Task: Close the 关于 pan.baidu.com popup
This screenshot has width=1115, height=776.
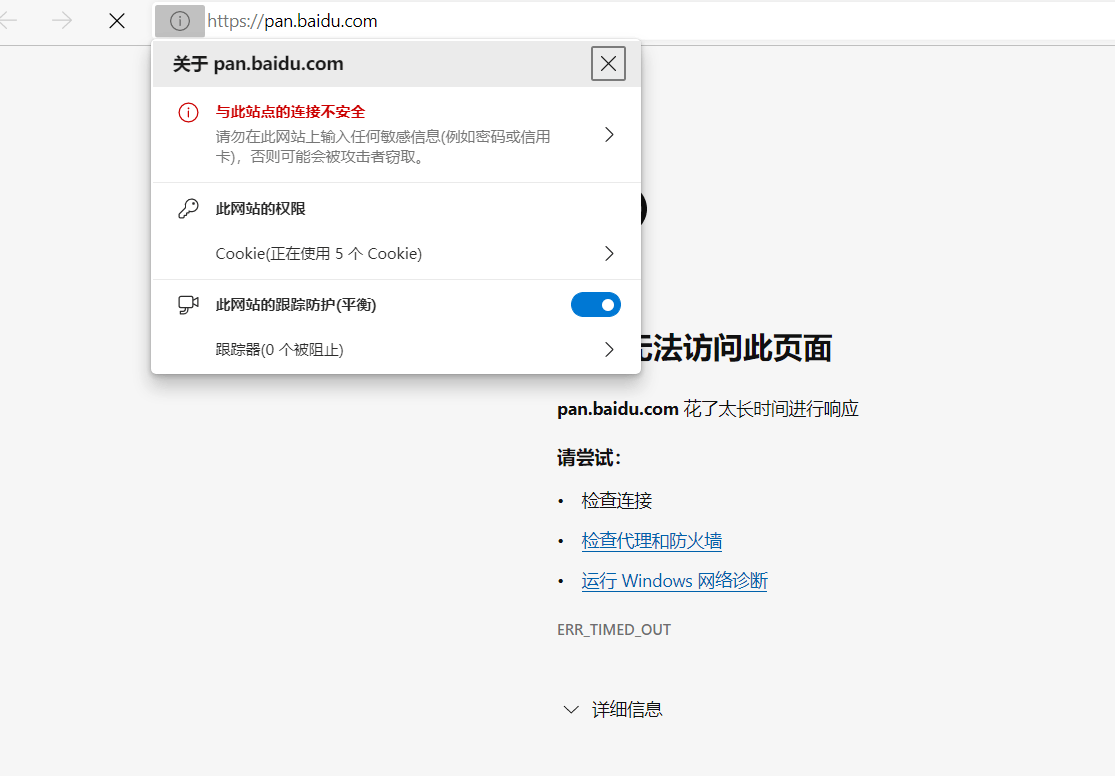Action: tap(608, 63)
